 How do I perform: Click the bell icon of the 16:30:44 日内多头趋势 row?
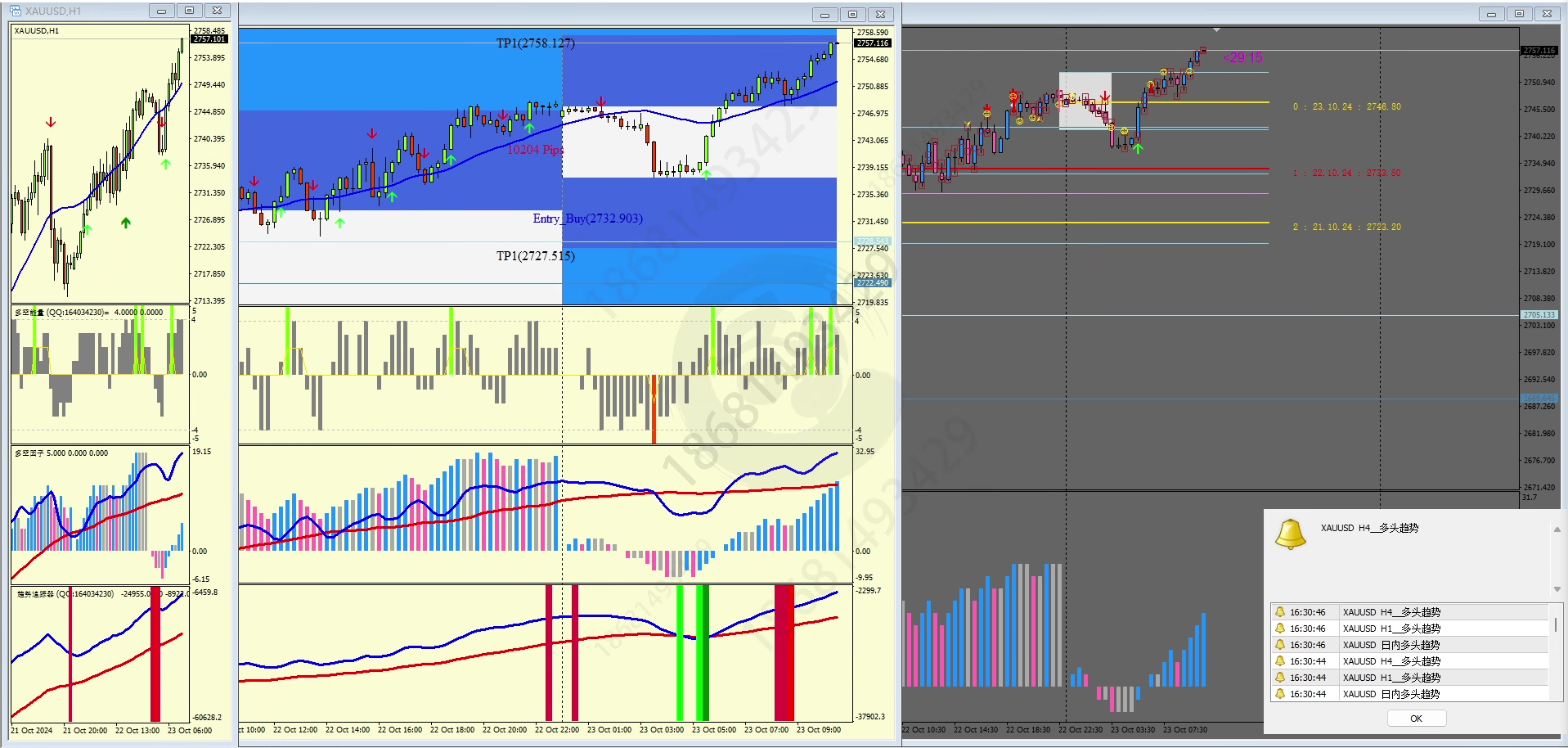1280,694
